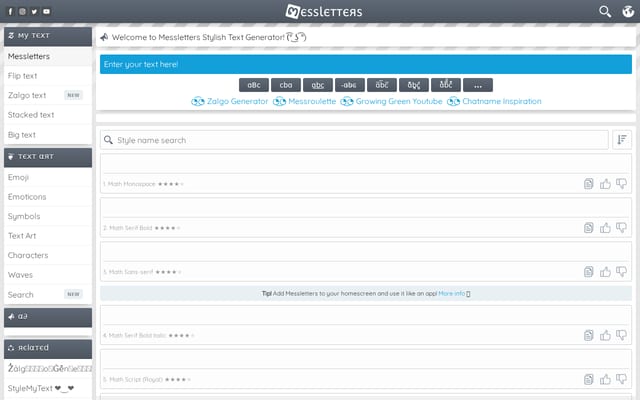Open Emoticons in the sidebar
The image size is (640, 400).
click(48, 197)
